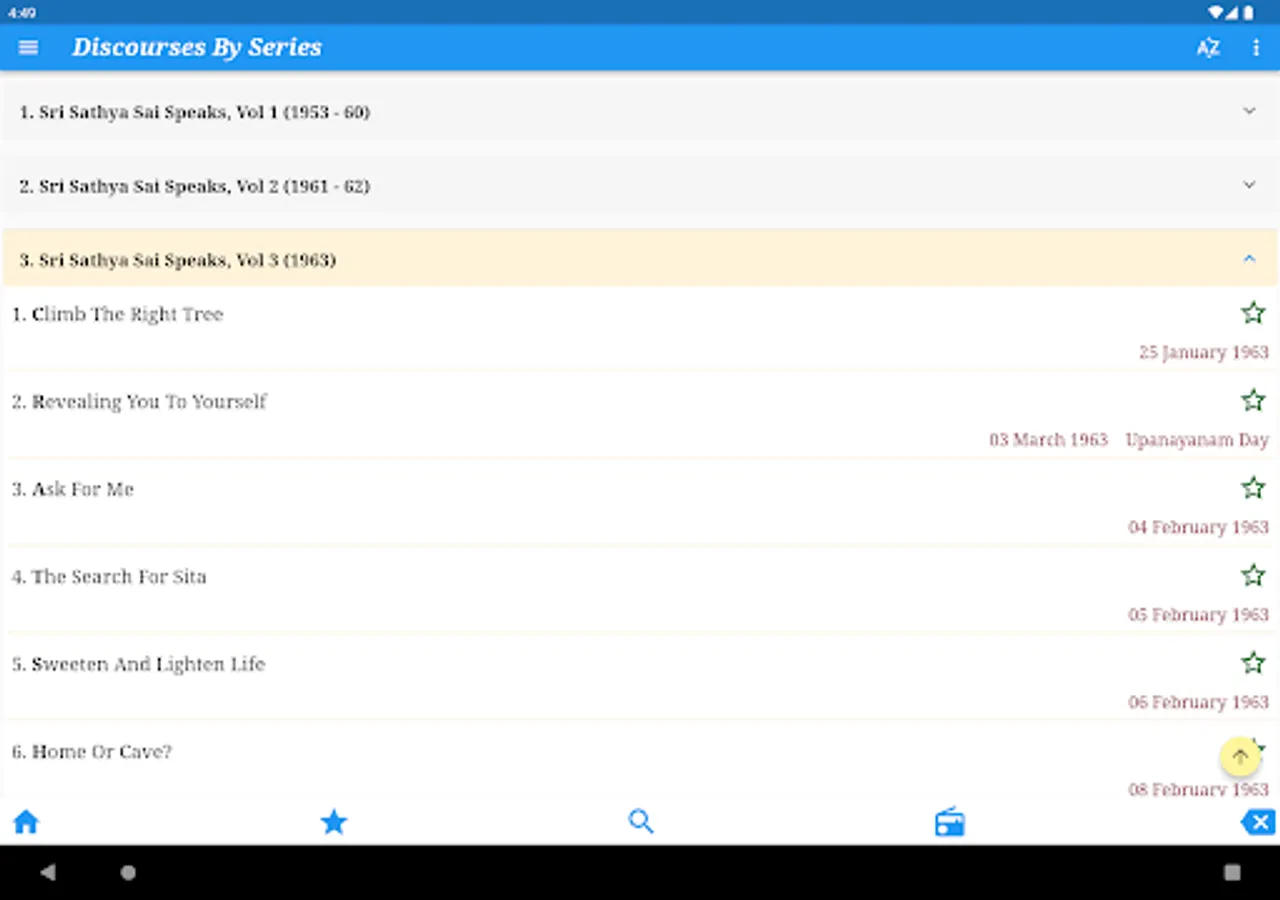Toggle the favorite star for 'Ask For Me'
1280x900 pixels.
pos(1253,488)
